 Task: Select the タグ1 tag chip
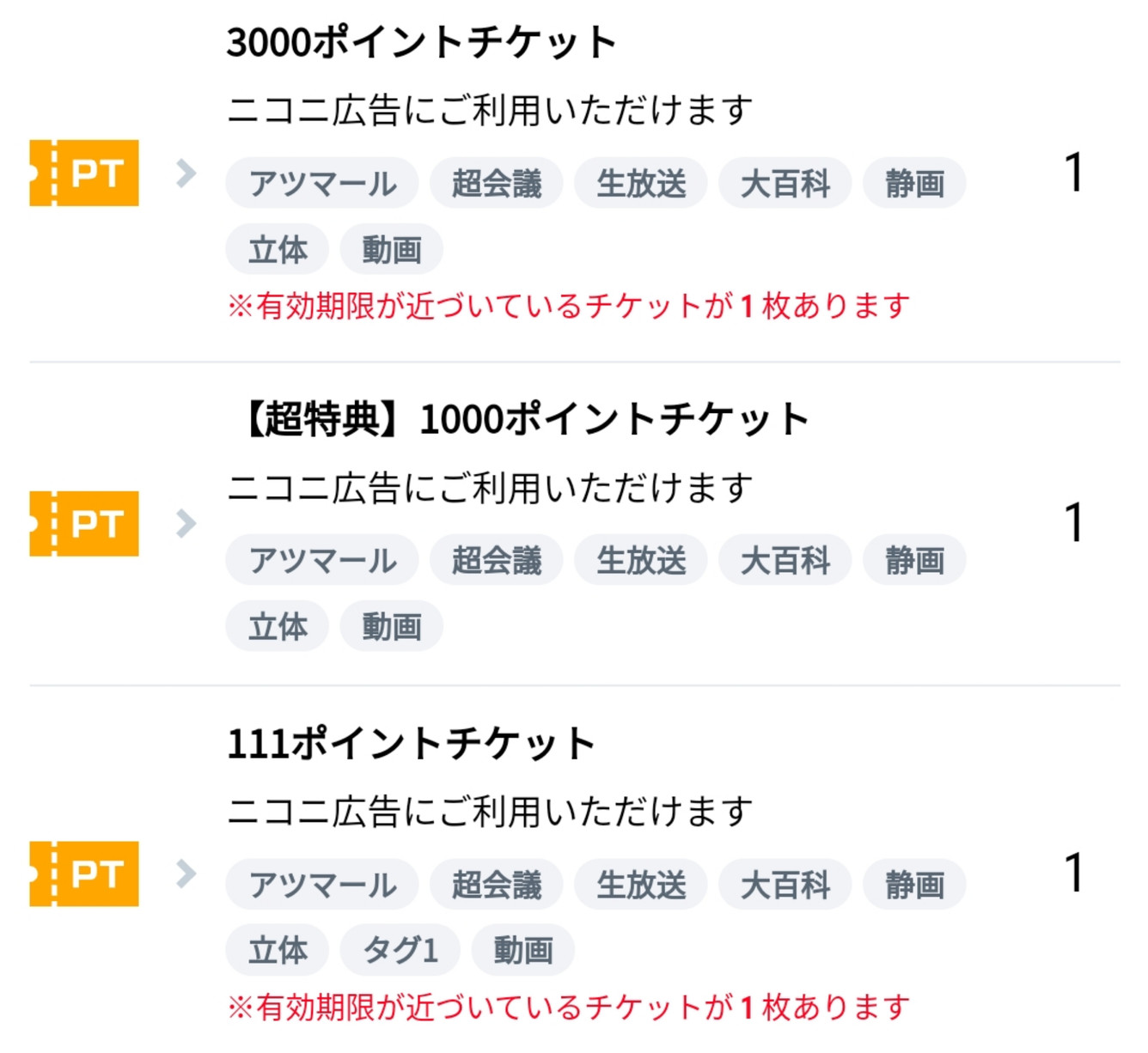click(400, 951)
